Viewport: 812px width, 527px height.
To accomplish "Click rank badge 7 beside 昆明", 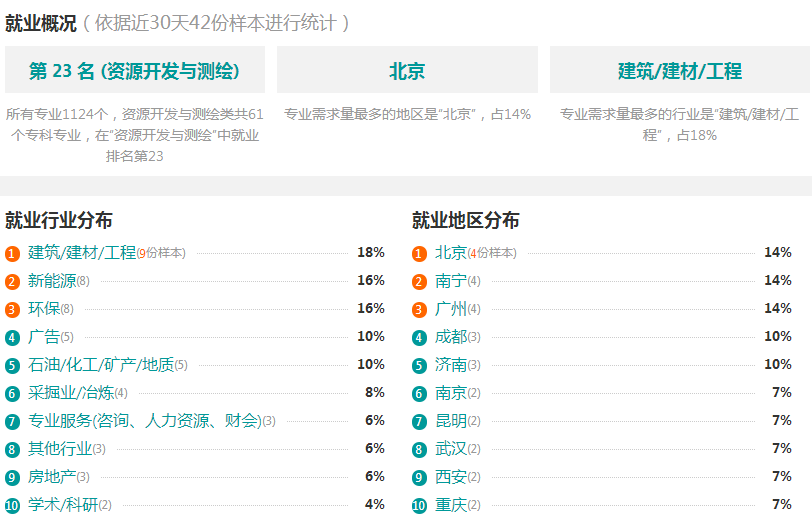I will tap(419, 421).
